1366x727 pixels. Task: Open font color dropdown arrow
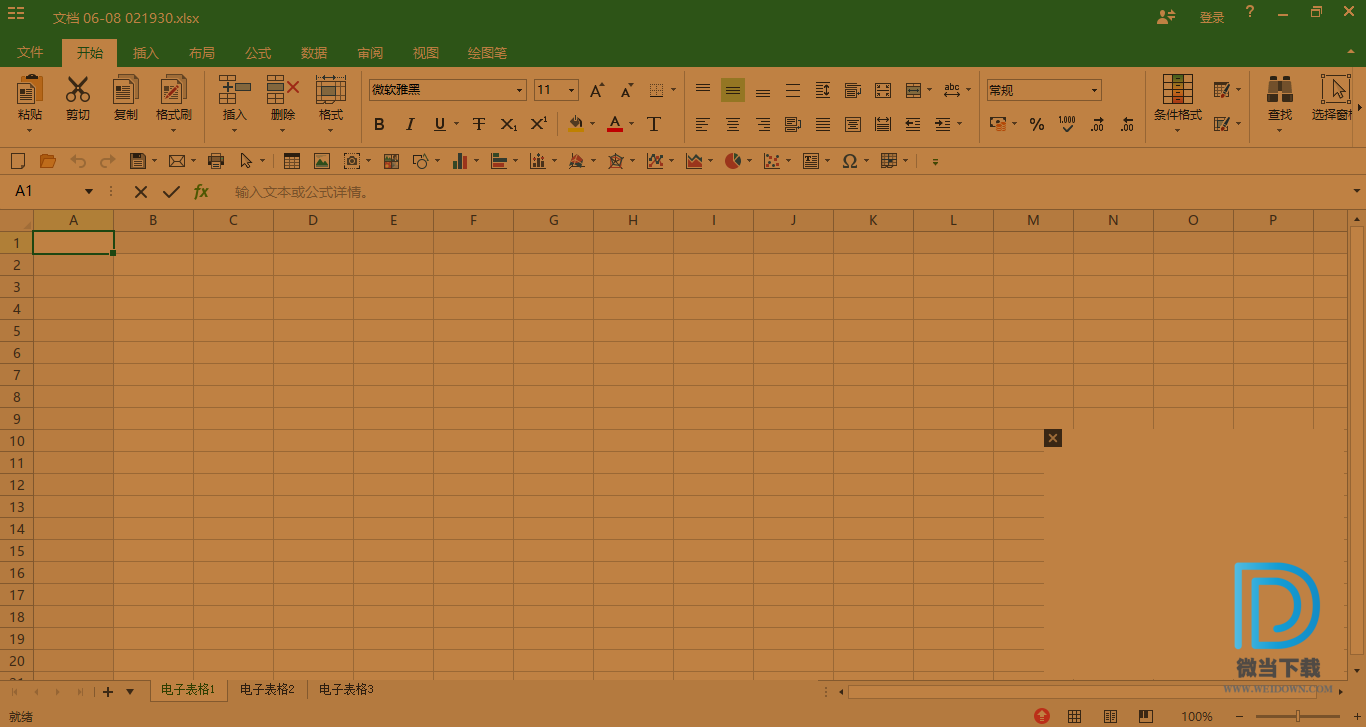click(632, 124)
